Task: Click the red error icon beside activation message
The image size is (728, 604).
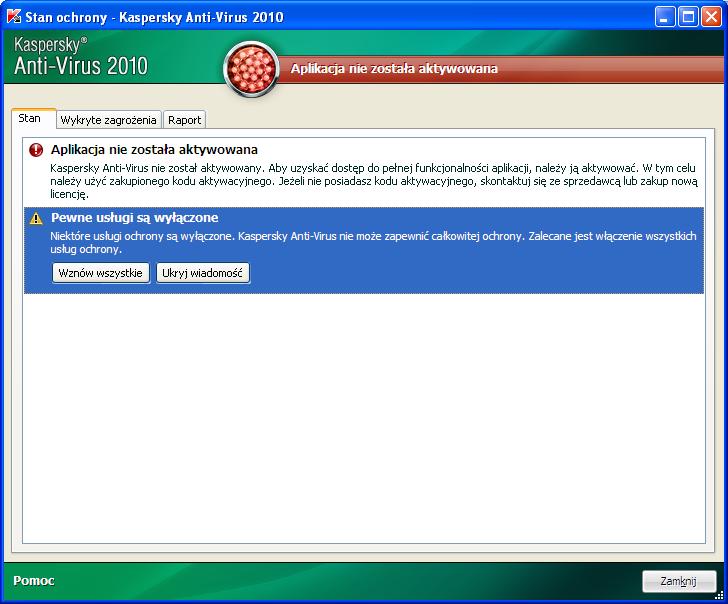Action: 36,150
